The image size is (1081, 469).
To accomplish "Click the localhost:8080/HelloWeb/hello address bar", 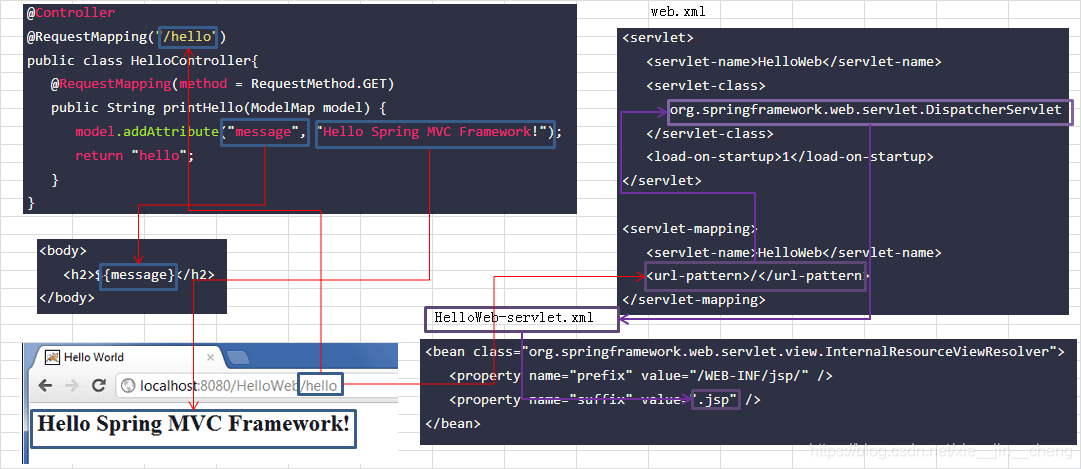I will point(255,386).
